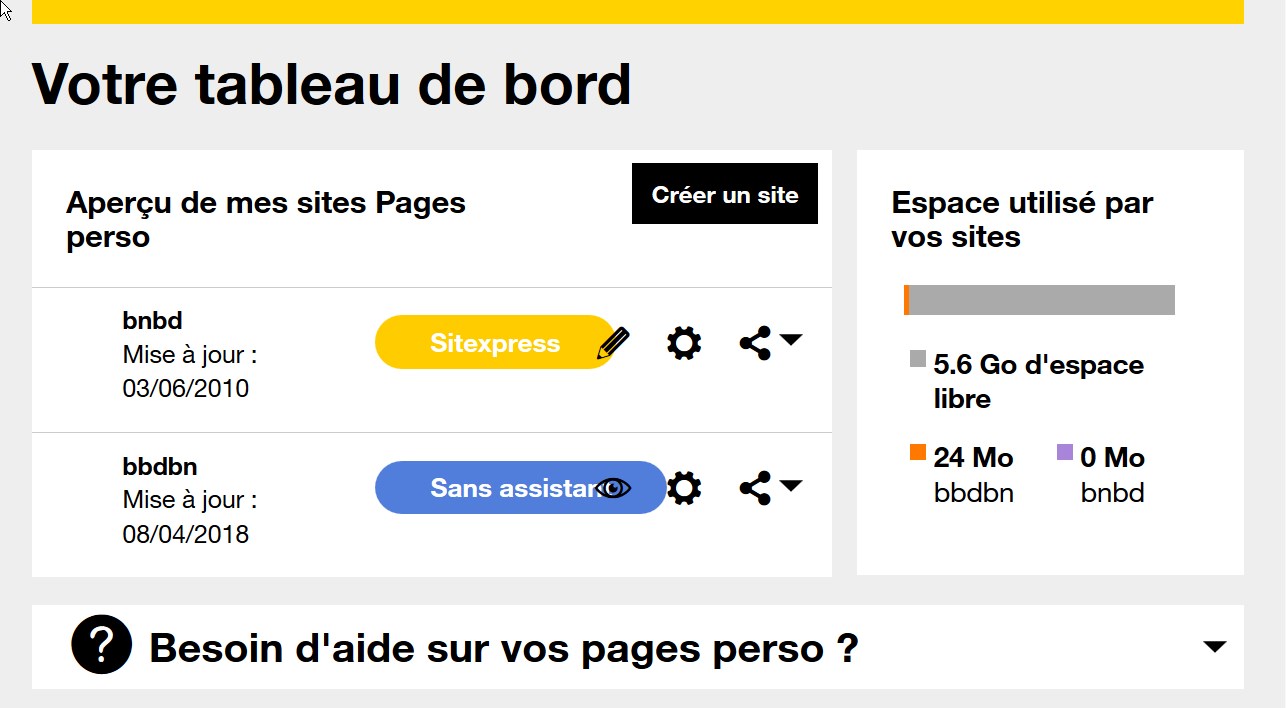Click the orange segment of the storage bar
The width and height of the screenshot is (1286, 708).
907,299
